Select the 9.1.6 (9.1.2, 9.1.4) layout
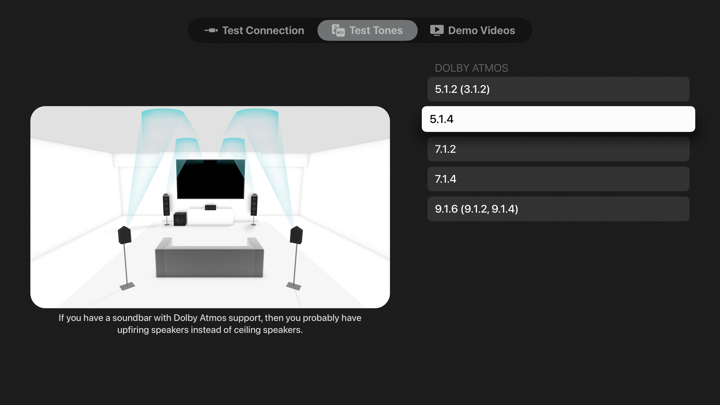The width and height of the screenshot is (720, 405). pos(558,209)
